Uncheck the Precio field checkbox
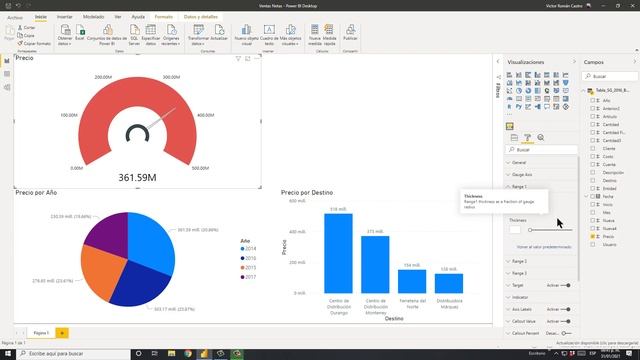This screenshot has height=360, width=640. pos(592,236)
